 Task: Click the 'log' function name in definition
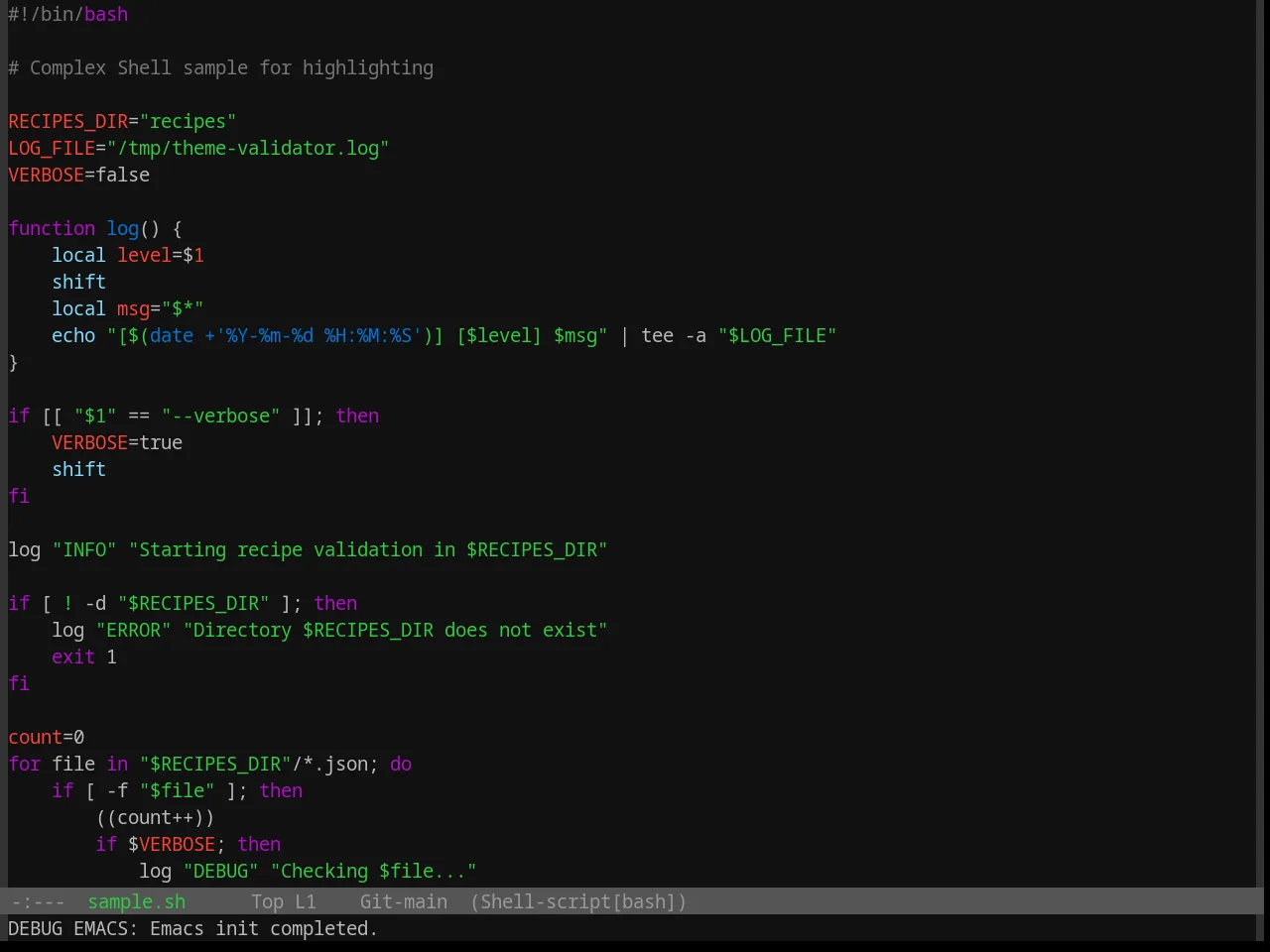point(122,228)
